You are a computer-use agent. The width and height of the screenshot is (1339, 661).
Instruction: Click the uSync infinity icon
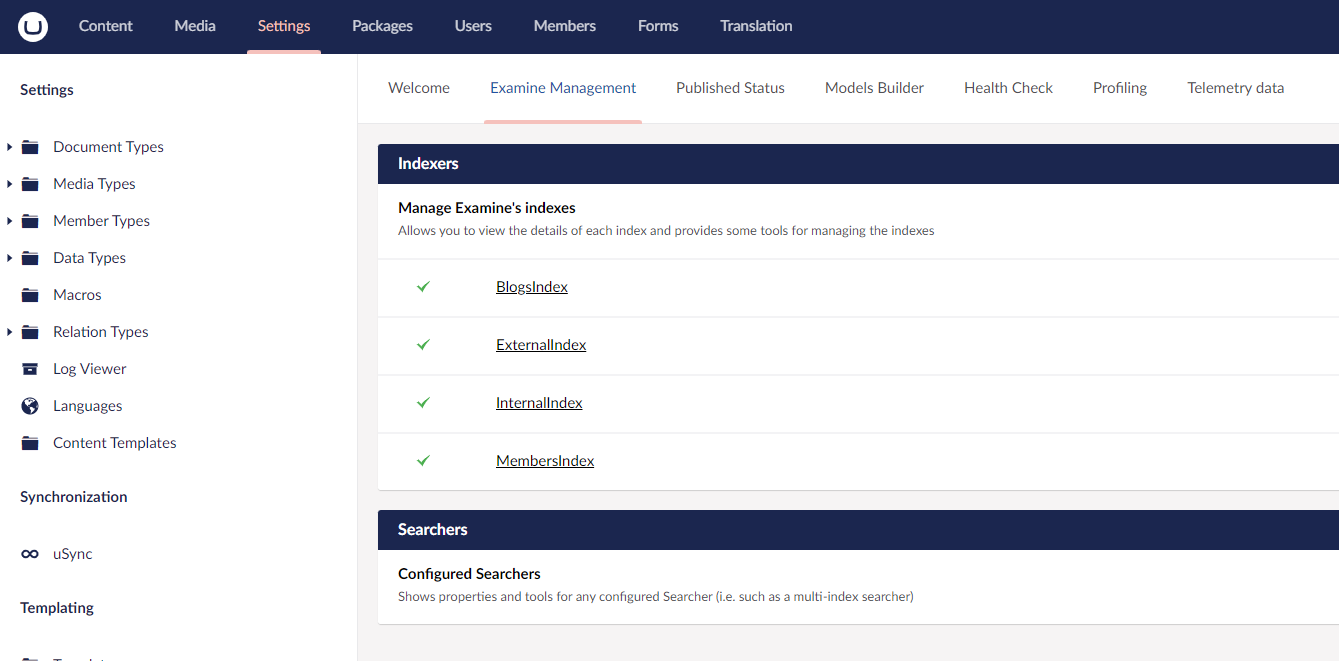point(31,554)
